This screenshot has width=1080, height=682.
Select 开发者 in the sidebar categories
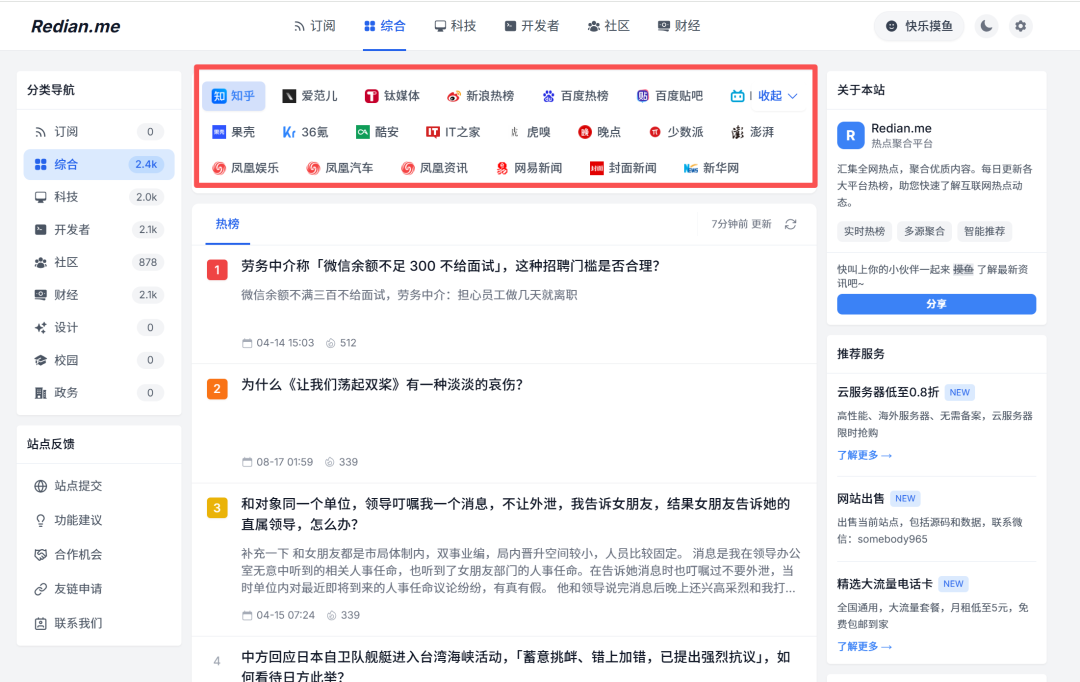98,229
